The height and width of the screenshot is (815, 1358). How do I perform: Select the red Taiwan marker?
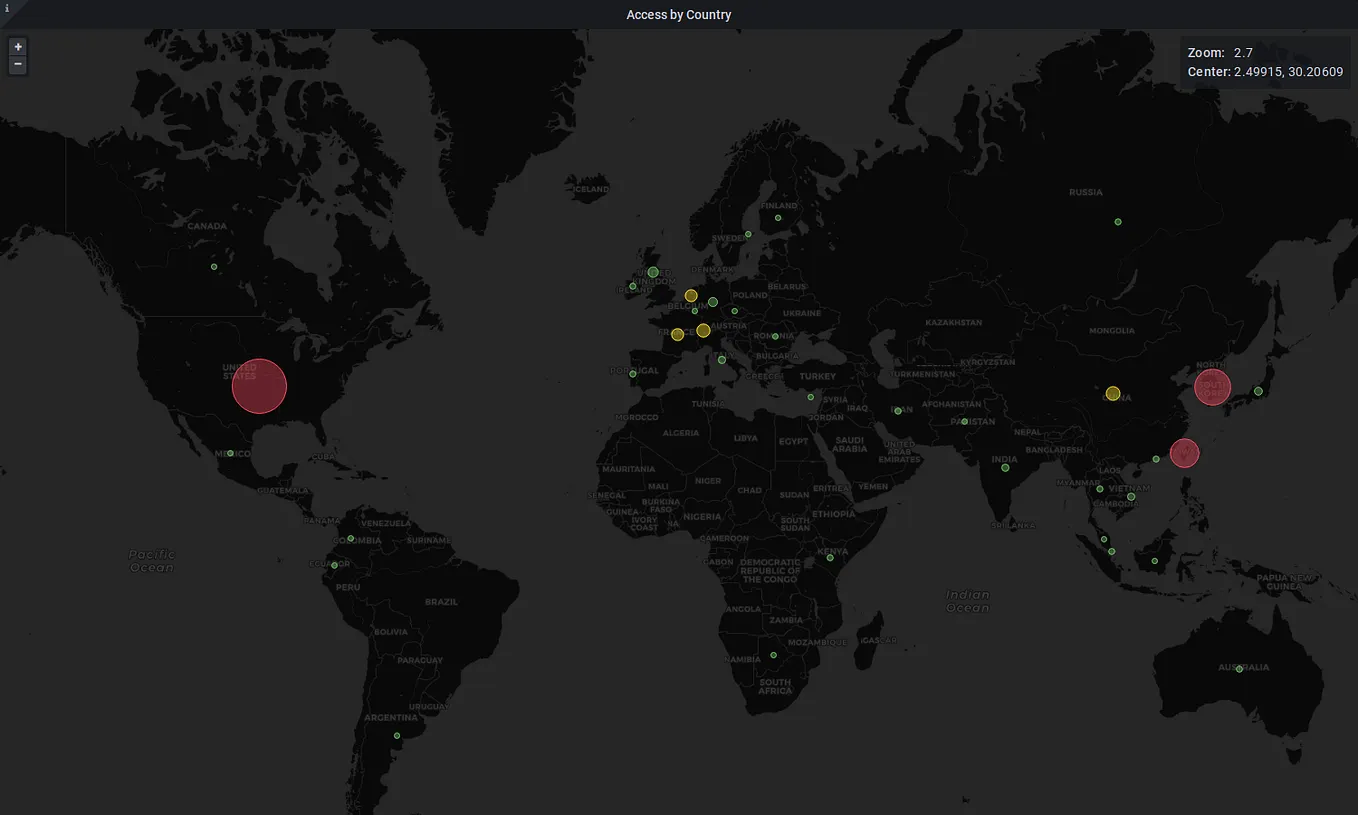tap(1184, 453)
